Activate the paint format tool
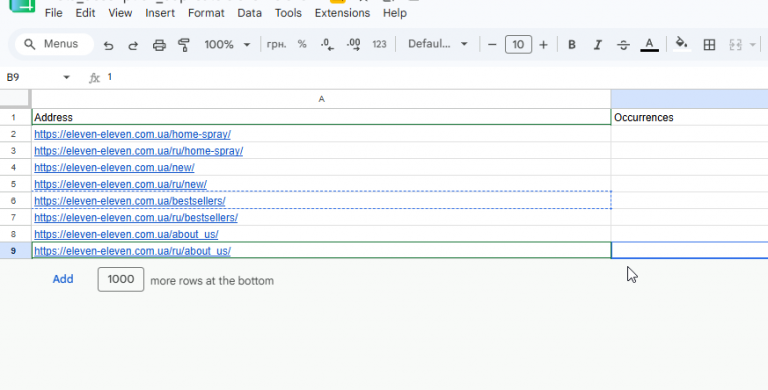 point(184,45)
